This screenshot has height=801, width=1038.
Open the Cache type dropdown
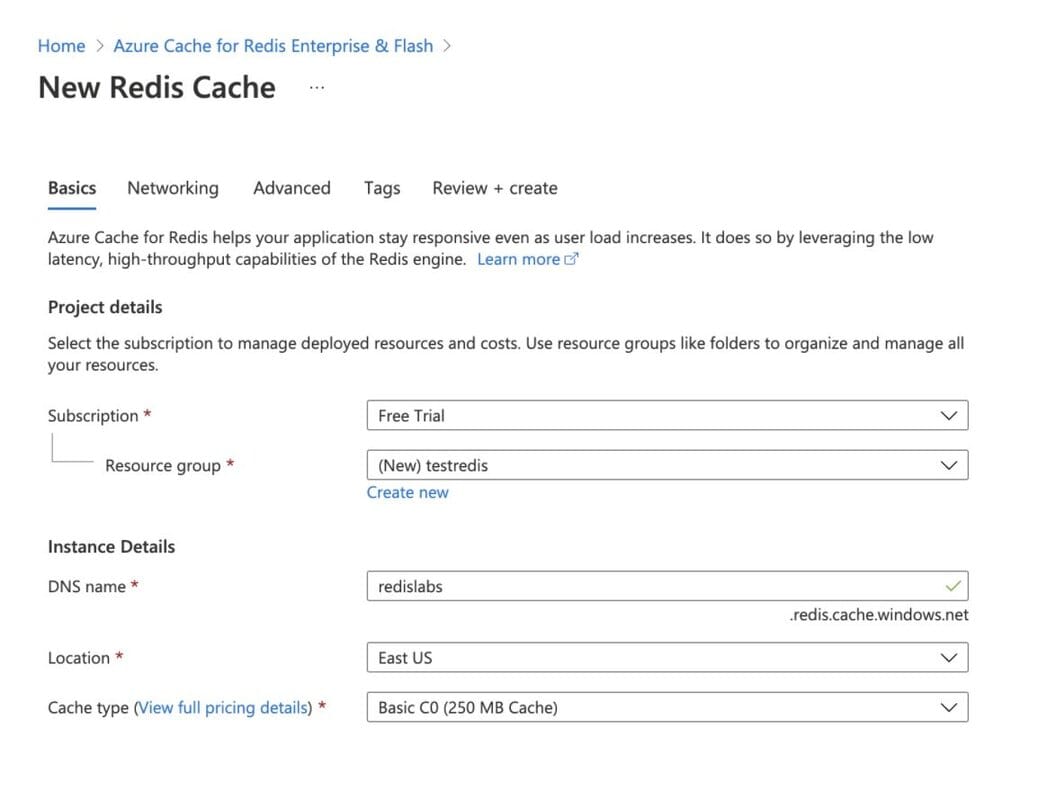click(948, 707)
